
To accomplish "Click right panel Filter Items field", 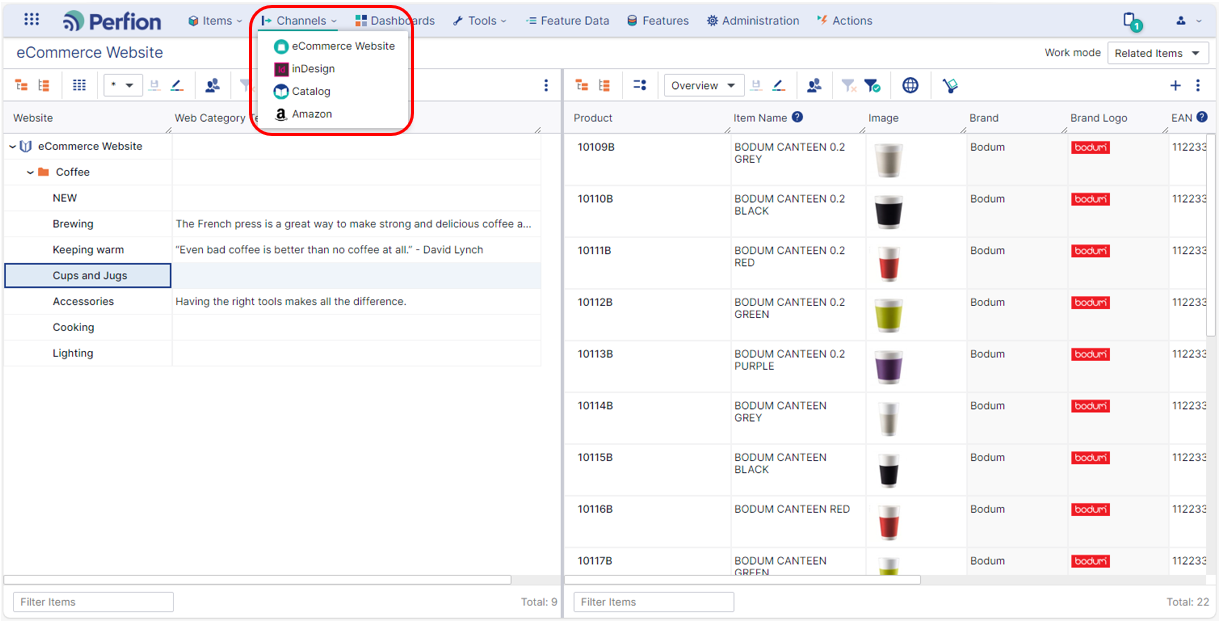I will [x=654, y=602].
